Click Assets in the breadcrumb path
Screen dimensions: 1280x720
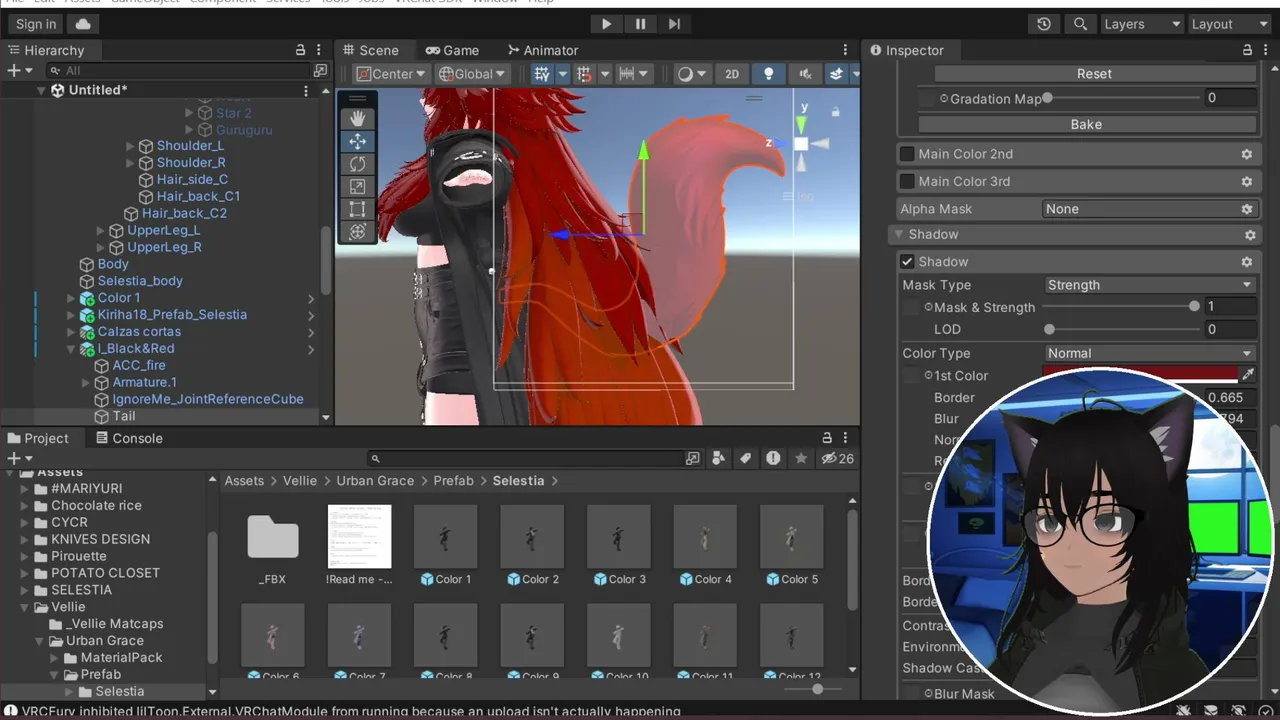(x=244, y=481)
